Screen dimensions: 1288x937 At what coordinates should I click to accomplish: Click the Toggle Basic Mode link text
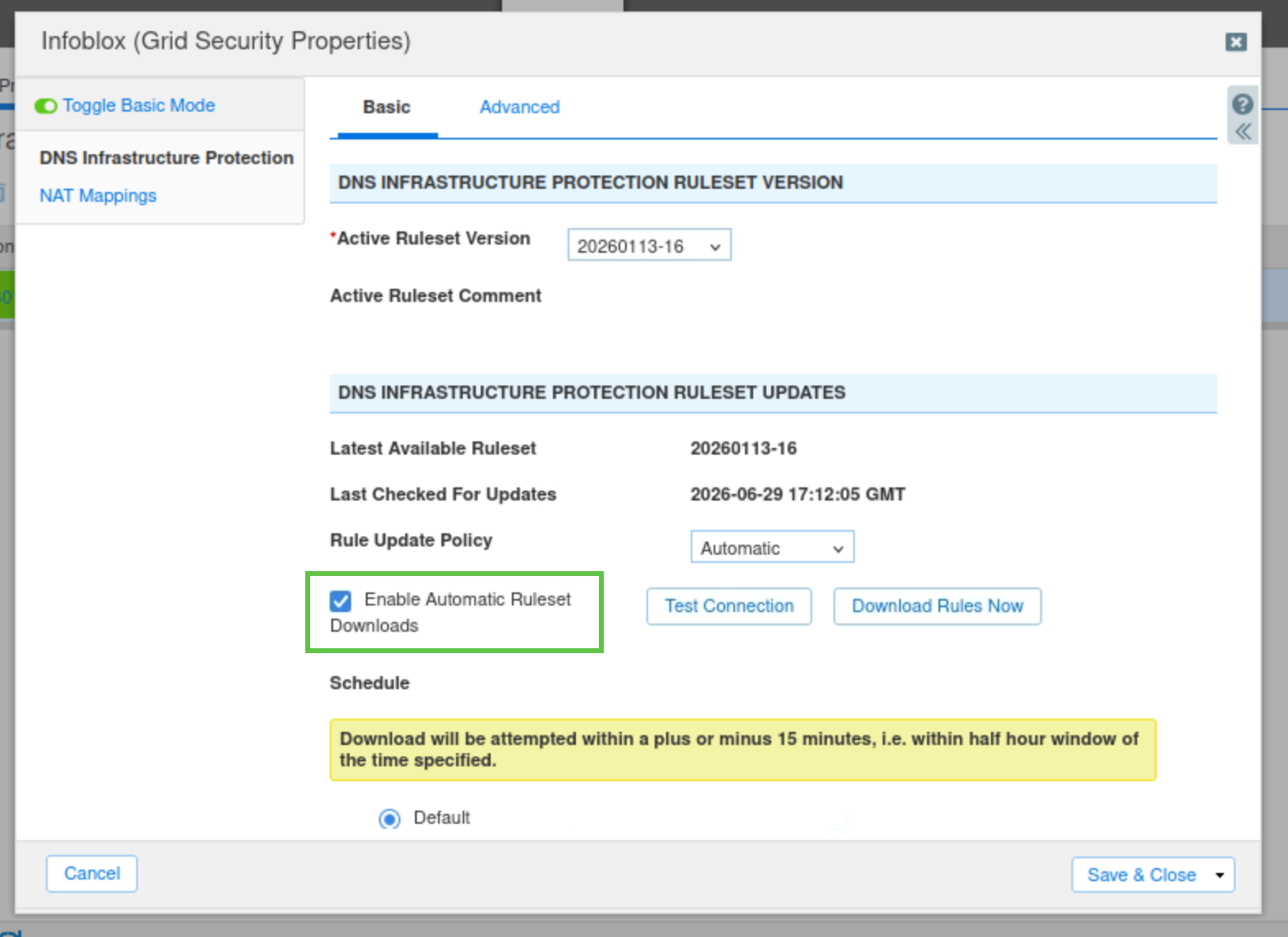point(139,106)
